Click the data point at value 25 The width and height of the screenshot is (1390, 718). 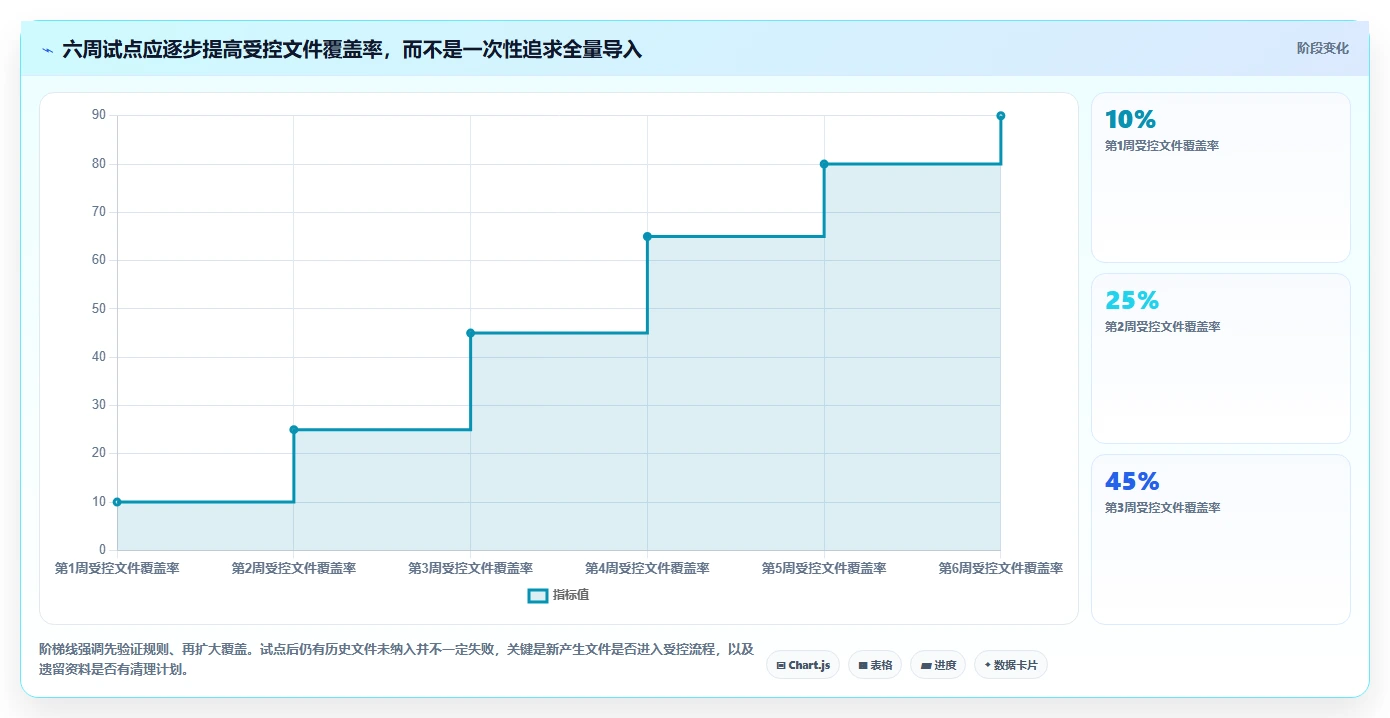tap(294, 430)
